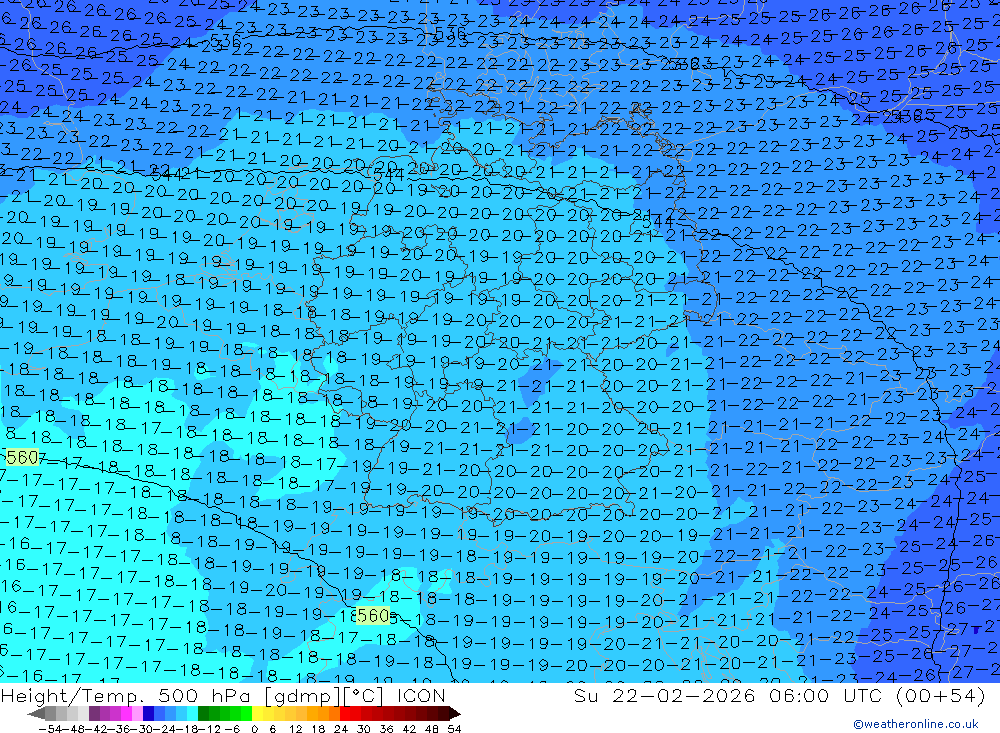The image size is (1000, 733).
Task: Click the '-48' legend scale label
Action: 74,729
